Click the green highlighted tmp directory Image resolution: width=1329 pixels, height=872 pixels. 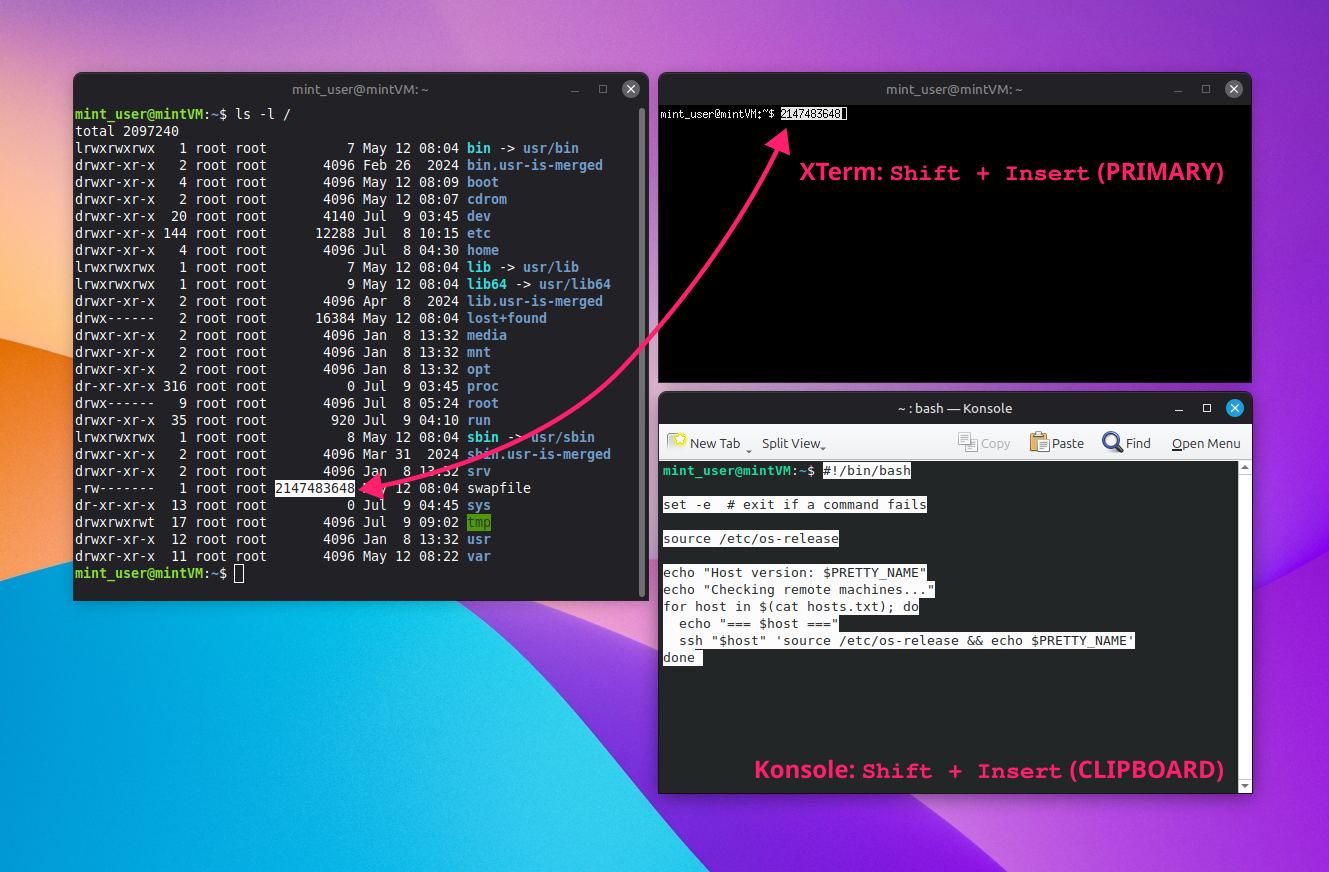479,522
